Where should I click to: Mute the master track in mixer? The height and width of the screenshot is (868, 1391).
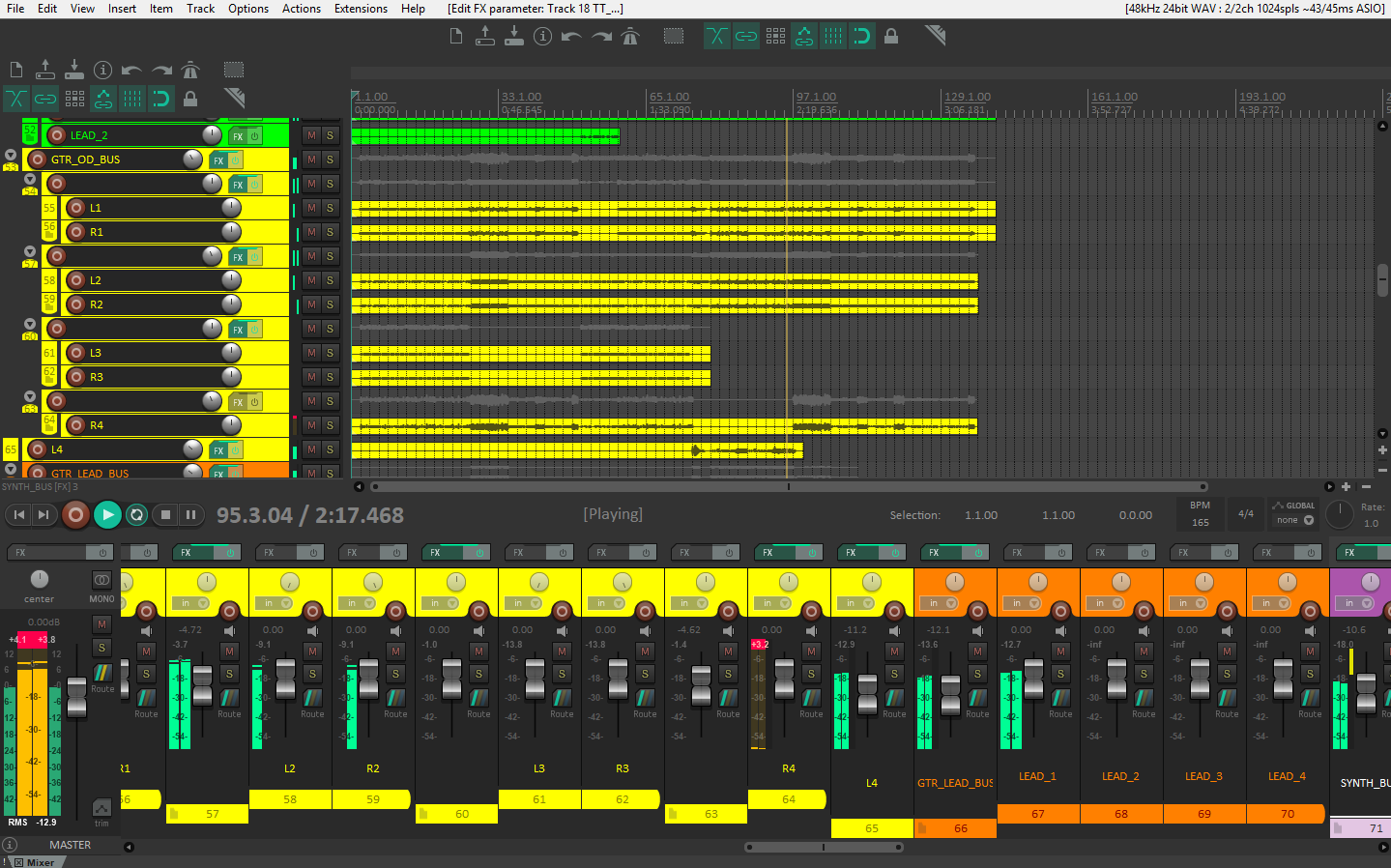click(x=101, y=624)
